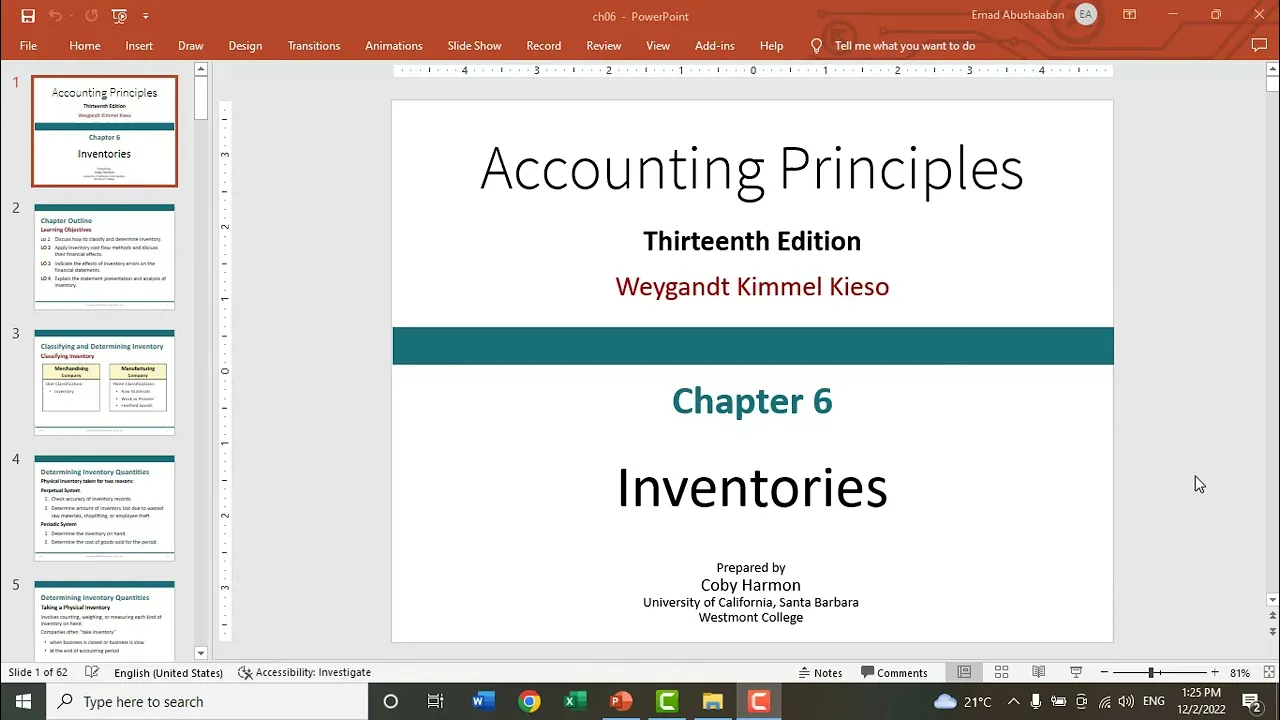Click the zoom in plus button

click(x=1214, y=673)
